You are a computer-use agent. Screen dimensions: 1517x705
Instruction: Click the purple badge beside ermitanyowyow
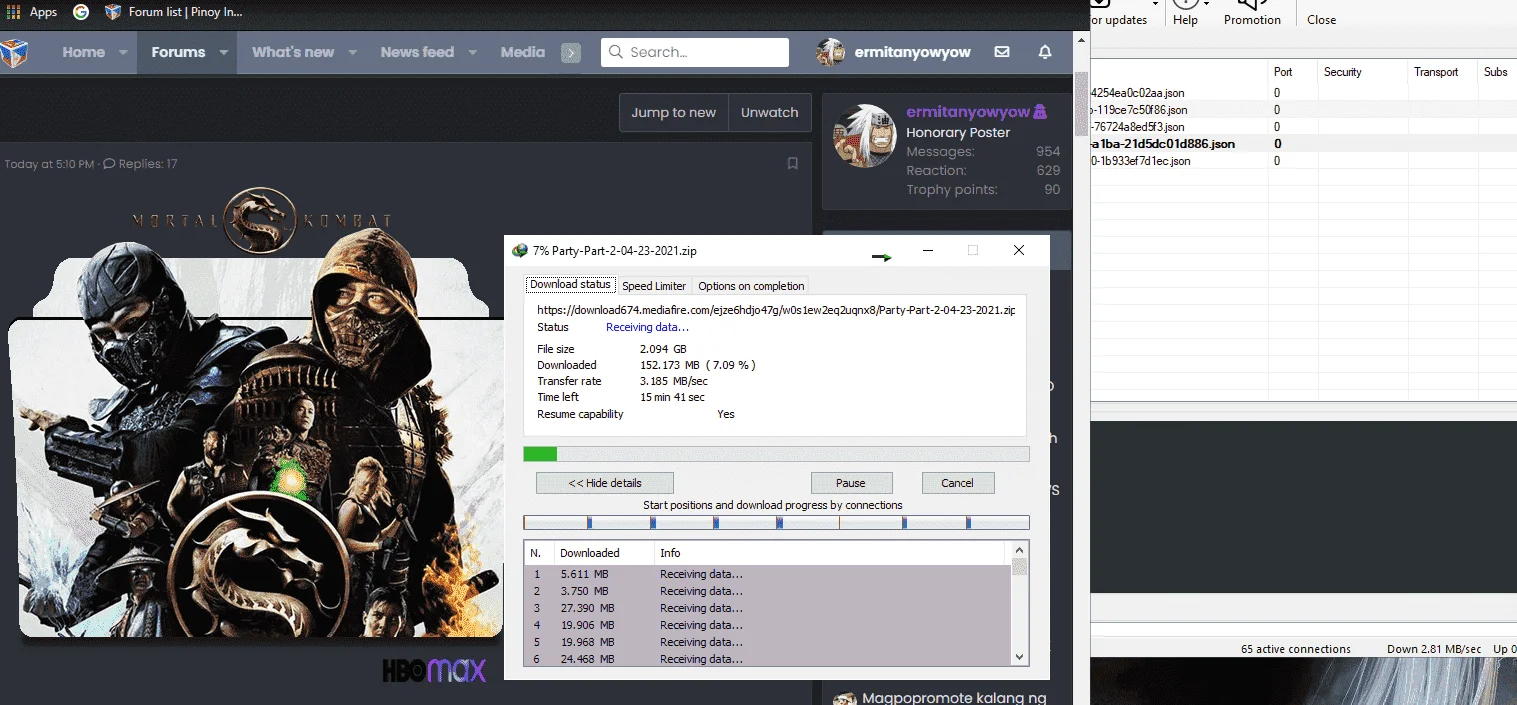pyautogui.click(x=1040, y=112)
